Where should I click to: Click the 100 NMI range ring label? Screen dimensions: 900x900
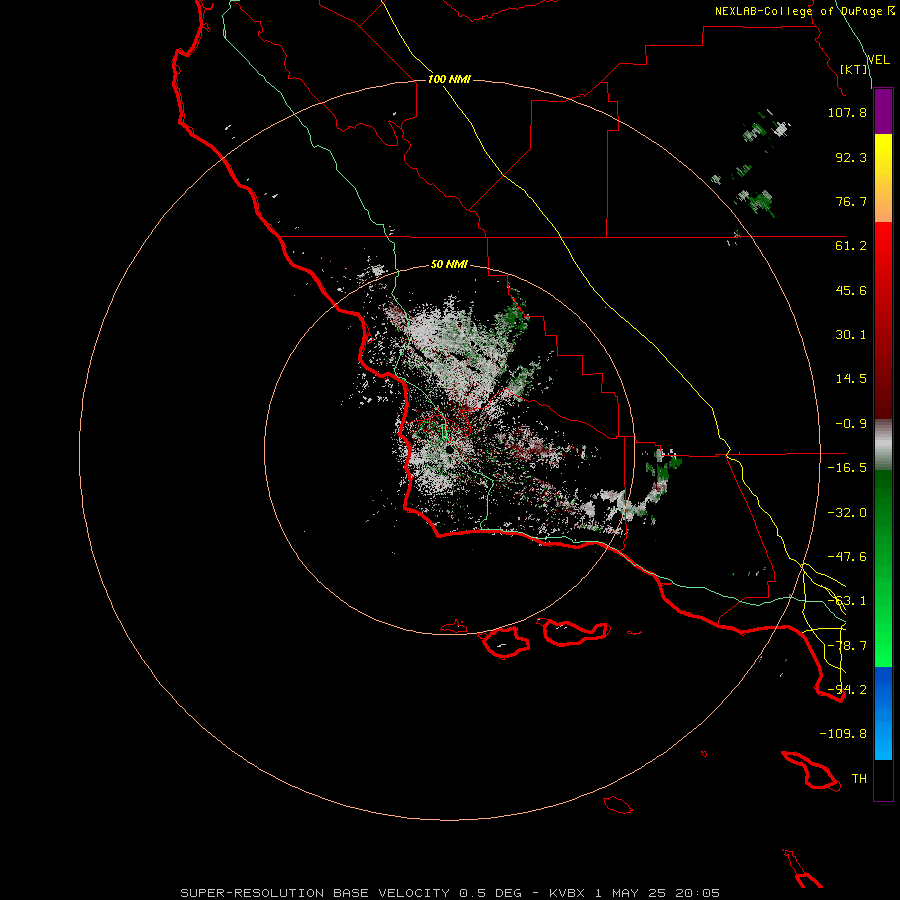(x=449, y=79)
